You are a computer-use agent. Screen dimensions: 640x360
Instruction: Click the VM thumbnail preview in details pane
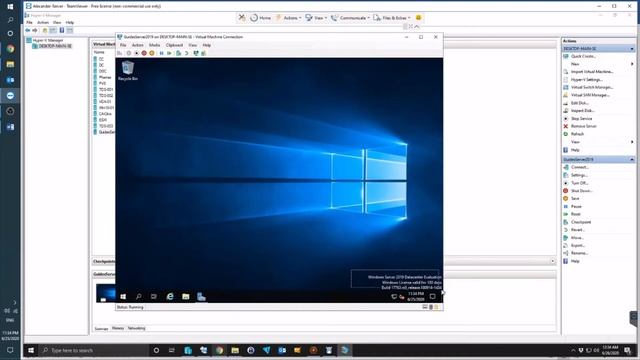coord(106,293)
